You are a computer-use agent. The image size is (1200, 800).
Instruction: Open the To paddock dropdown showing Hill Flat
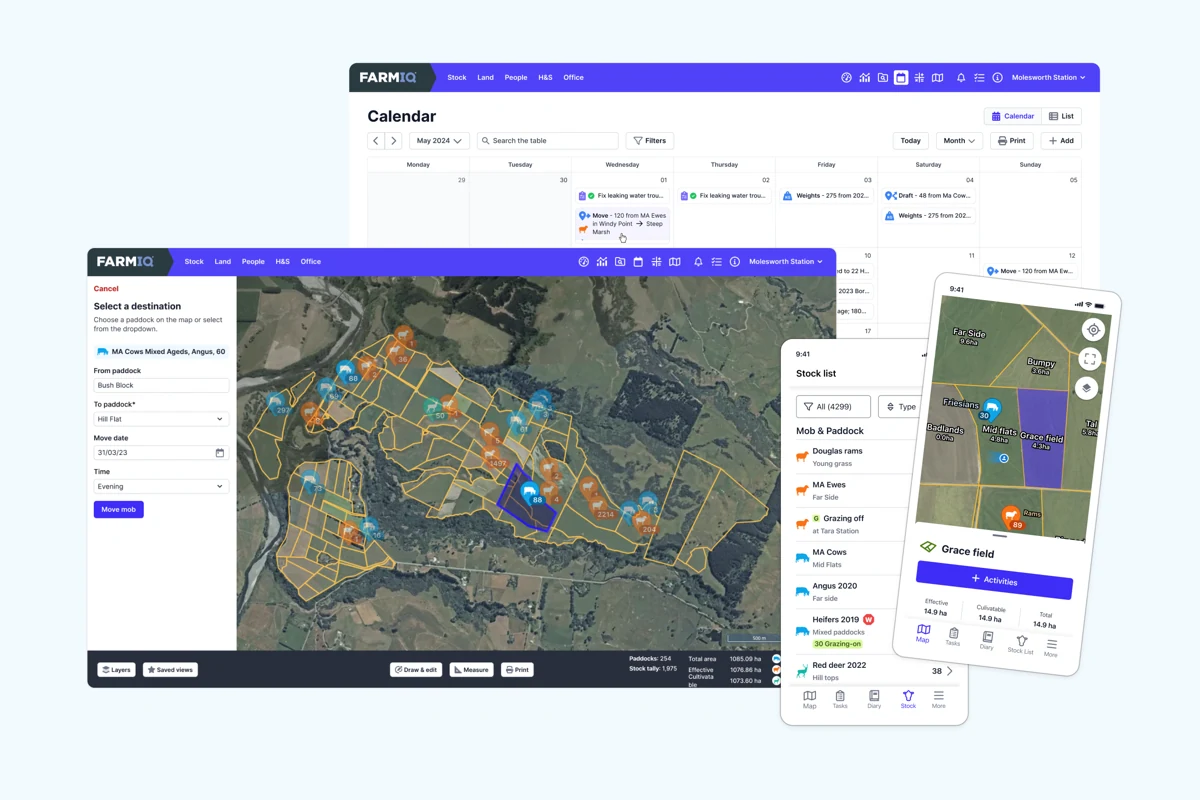point(161,419)
